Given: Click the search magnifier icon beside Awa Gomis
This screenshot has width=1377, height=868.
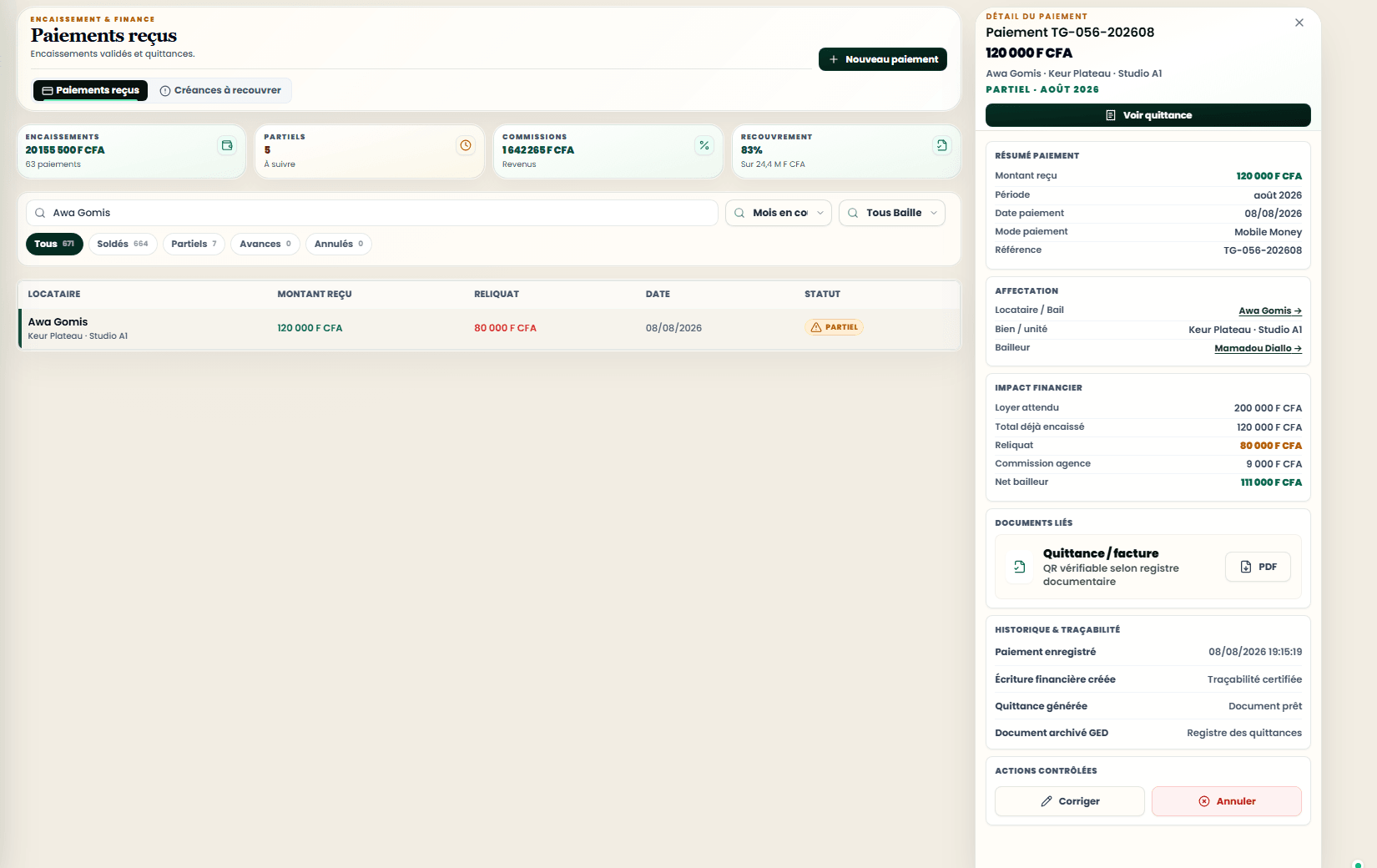Looking at the screenshot, I should pyautogui.click(x=40, y=213).
